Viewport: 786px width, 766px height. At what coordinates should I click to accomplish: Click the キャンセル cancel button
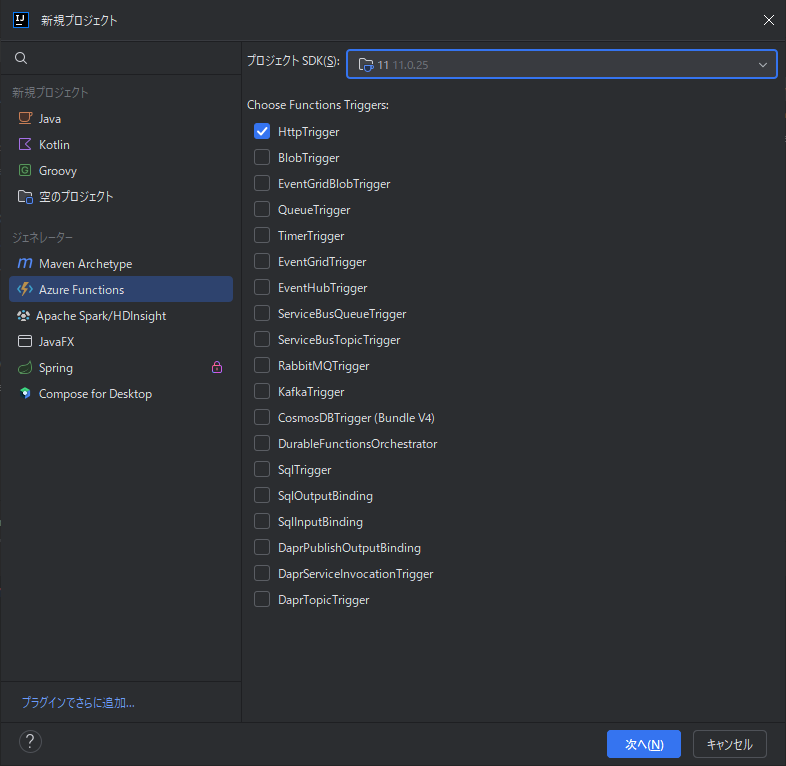[x=729, y=744]
